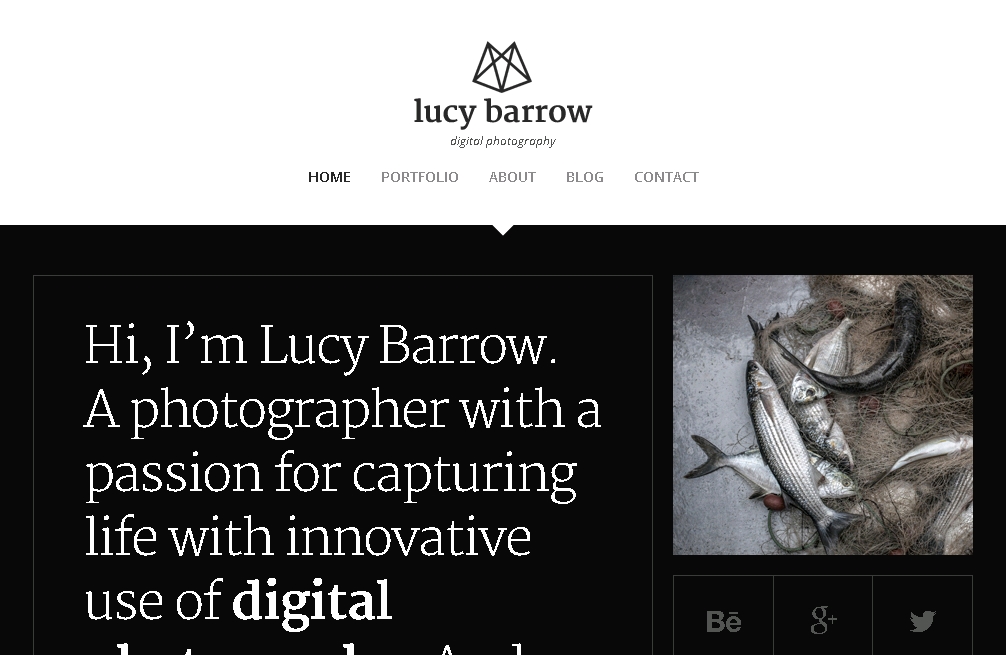Open the BLOG navigation link
The image size is (1006, 655).
[584, 177]
